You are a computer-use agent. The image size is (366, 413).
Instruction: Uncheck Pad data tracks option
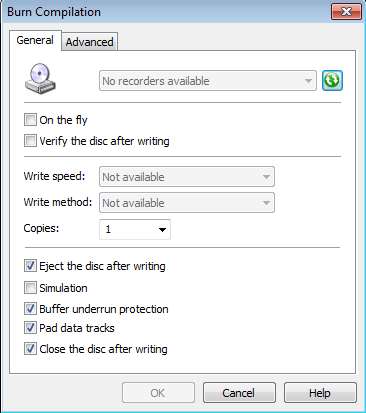click(30, 328)
